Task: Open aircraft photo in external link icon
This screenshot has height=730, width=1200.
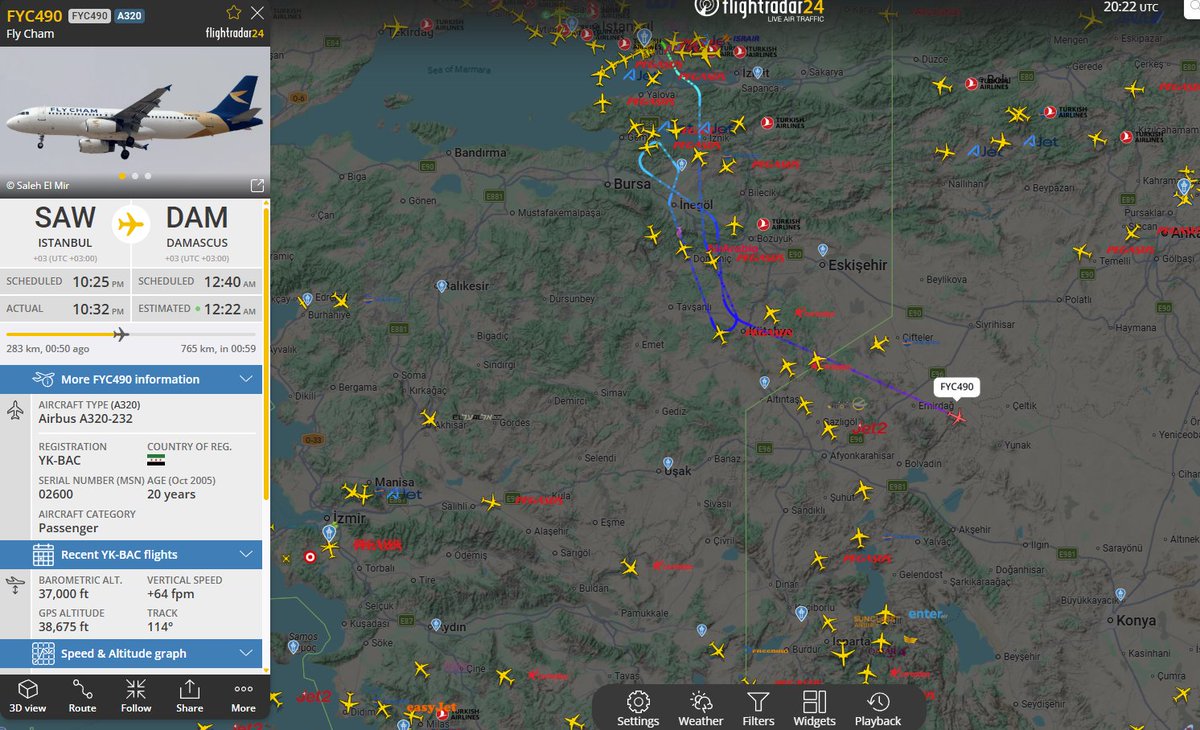Action: 257,185
